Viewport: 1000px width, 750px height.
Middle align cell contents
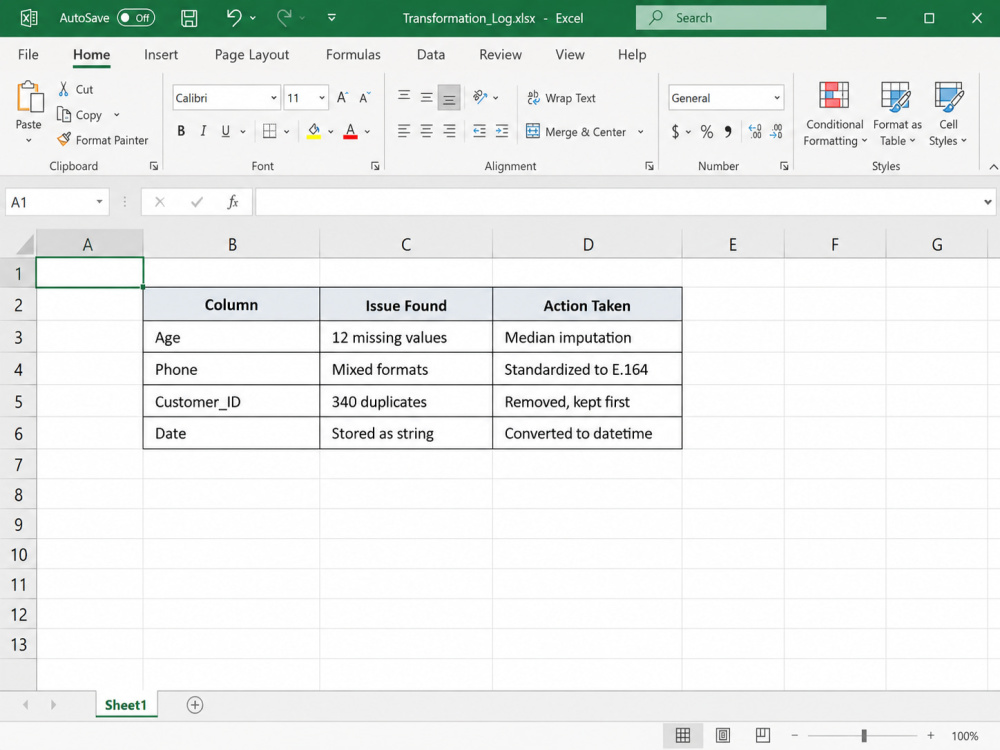427,98
